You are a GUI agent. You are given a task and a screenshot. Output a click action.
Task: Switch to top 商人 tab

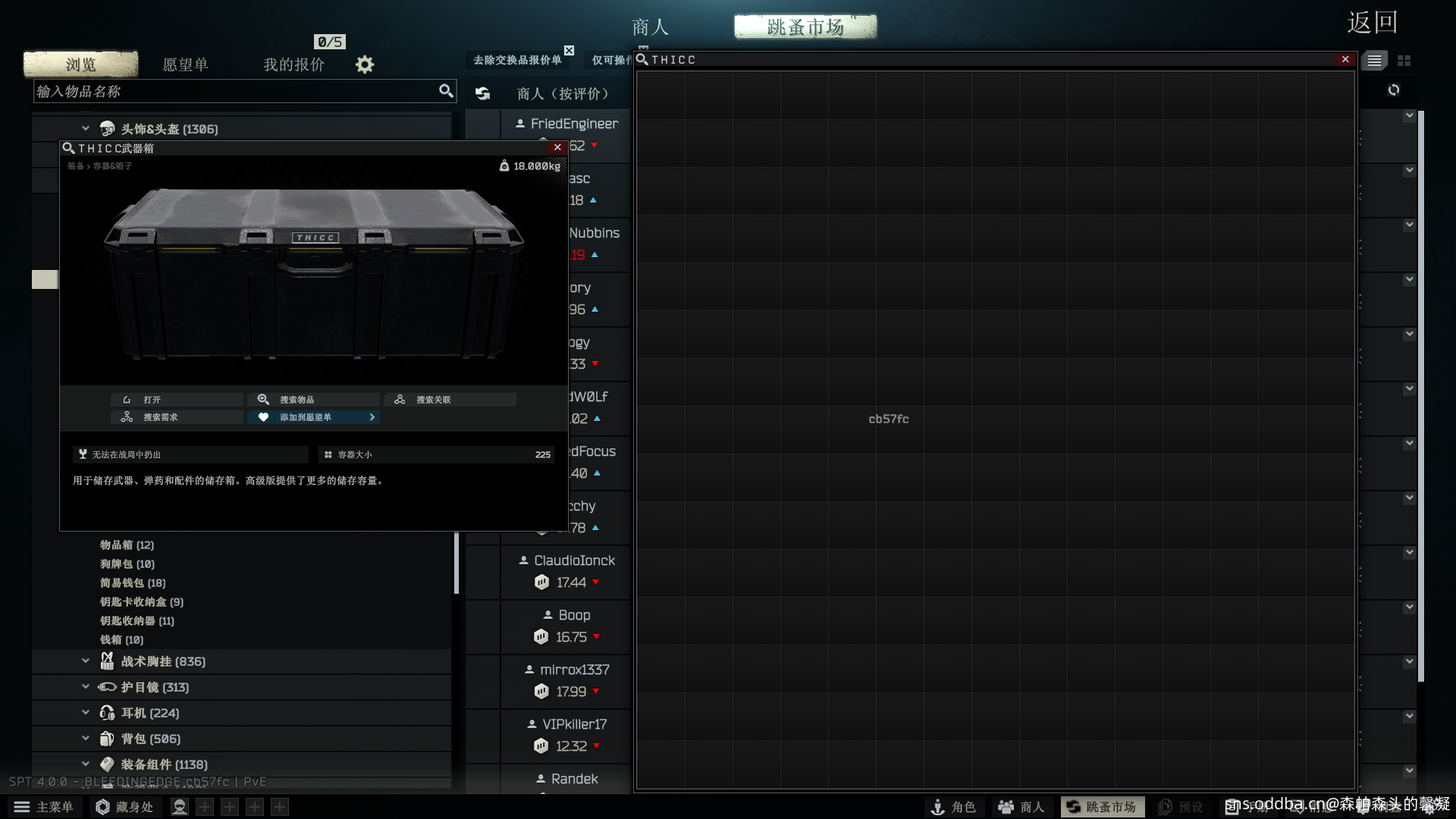coord(650,27)
